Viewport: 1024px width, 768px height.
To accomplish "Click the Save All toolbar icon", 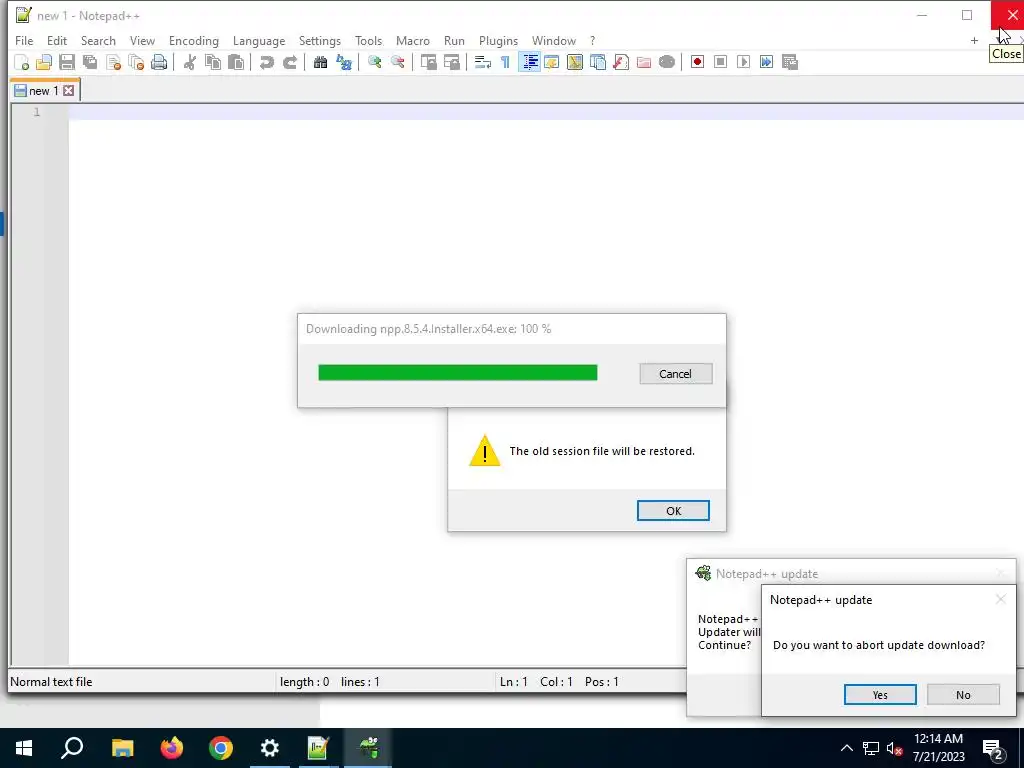I will tap(89, 62).
